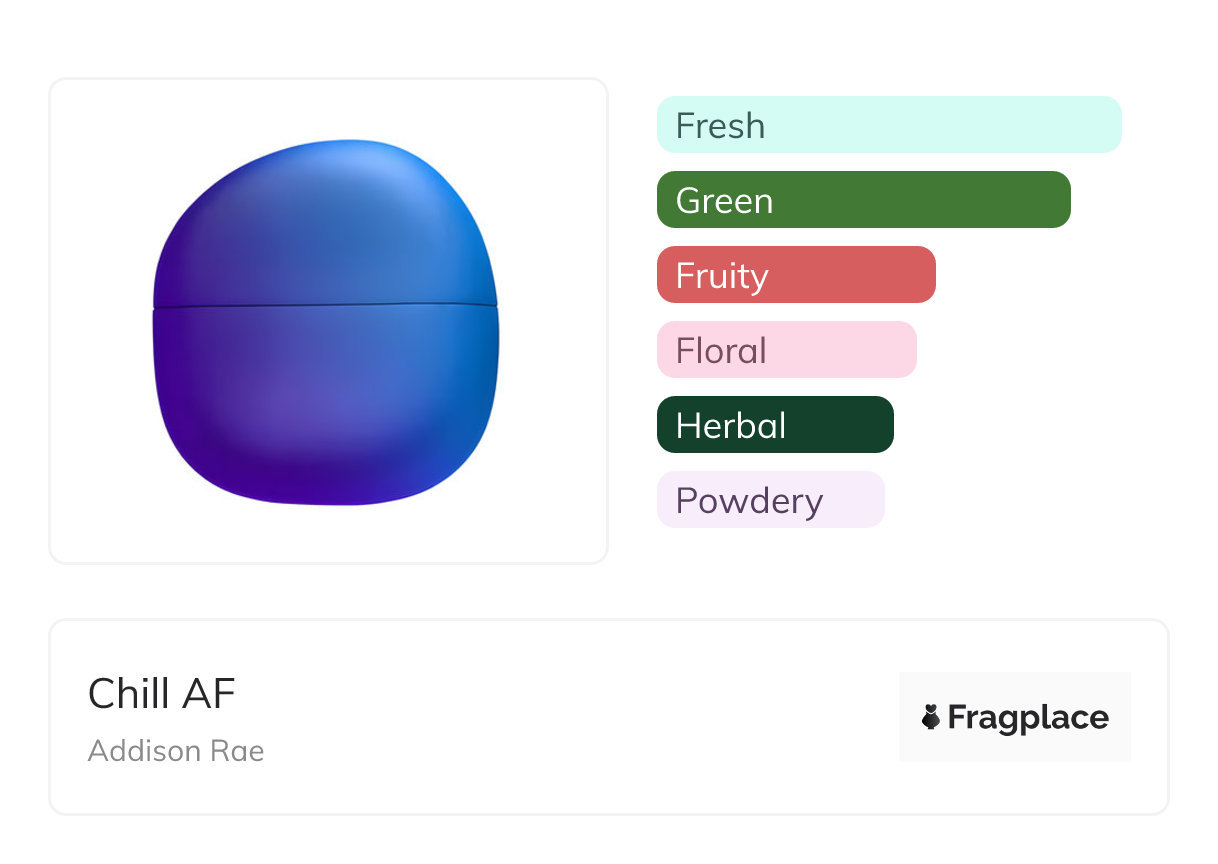Click the Addison Rae brand name
Image resolution: width=1218 pixels, height=864 pixels.
pyautogui.click(x=176, y=751)
